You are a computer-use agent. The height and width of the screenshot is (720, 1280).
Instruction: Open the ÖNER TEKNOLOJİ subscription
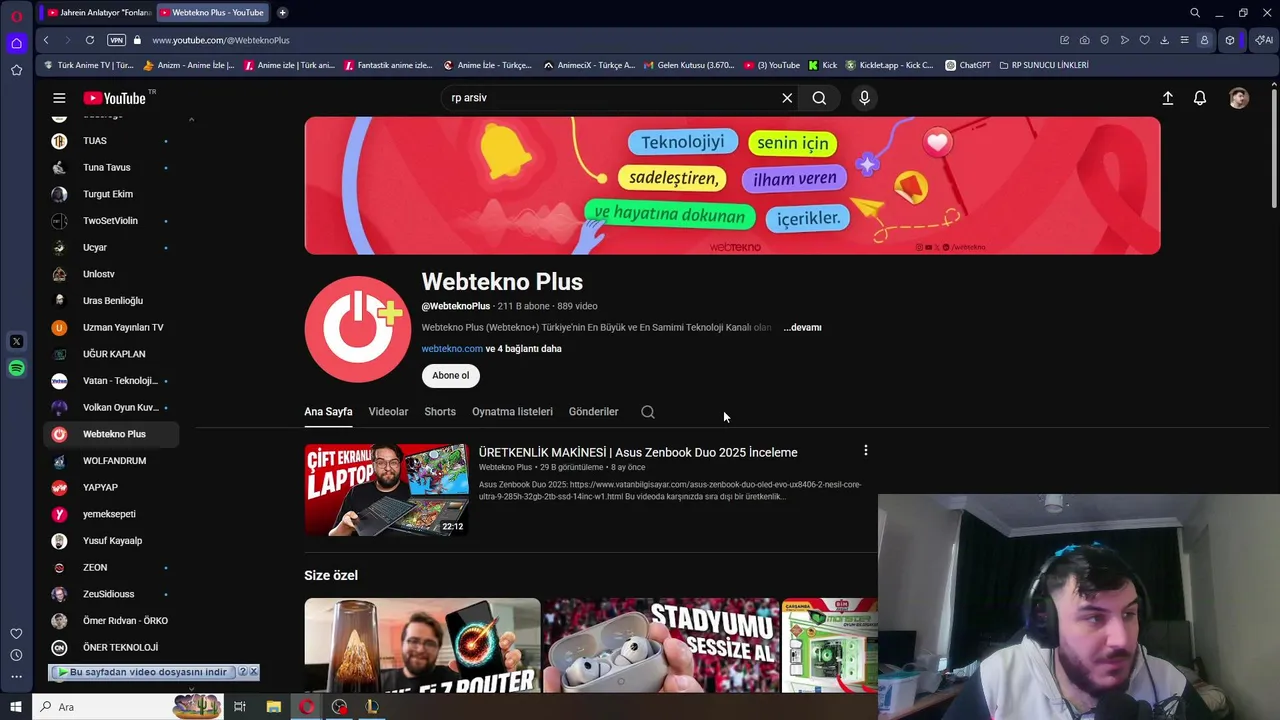[111, 648]
